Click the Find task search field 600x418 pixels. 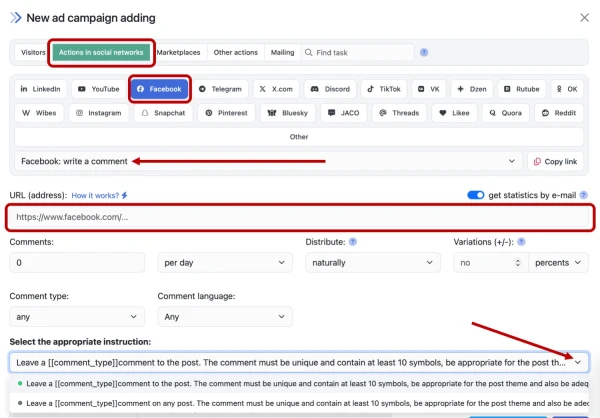358,52
